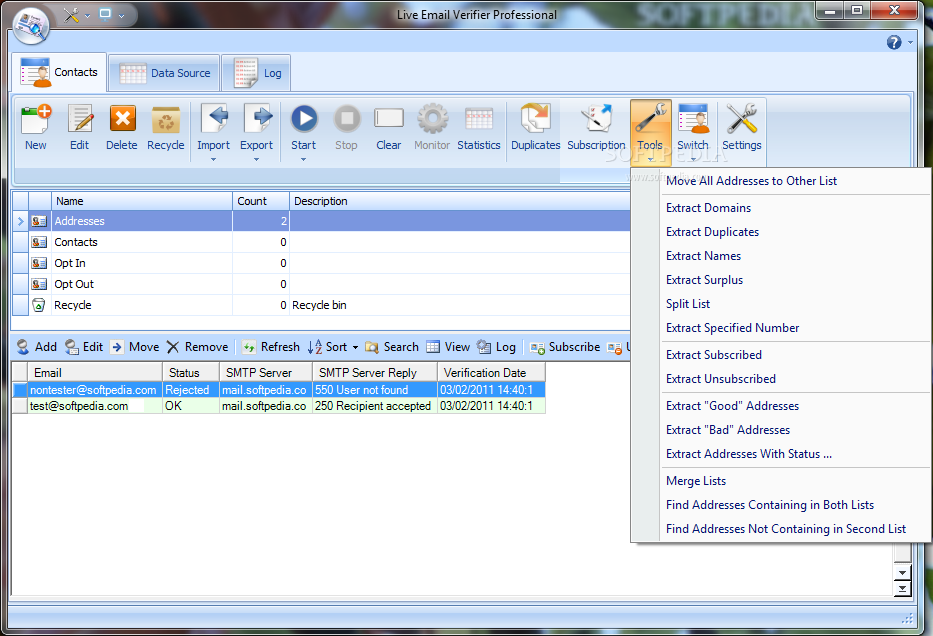The image size is (933, 636).
Task: Click the Tools wrench icon
Action: tap(650, 119)
